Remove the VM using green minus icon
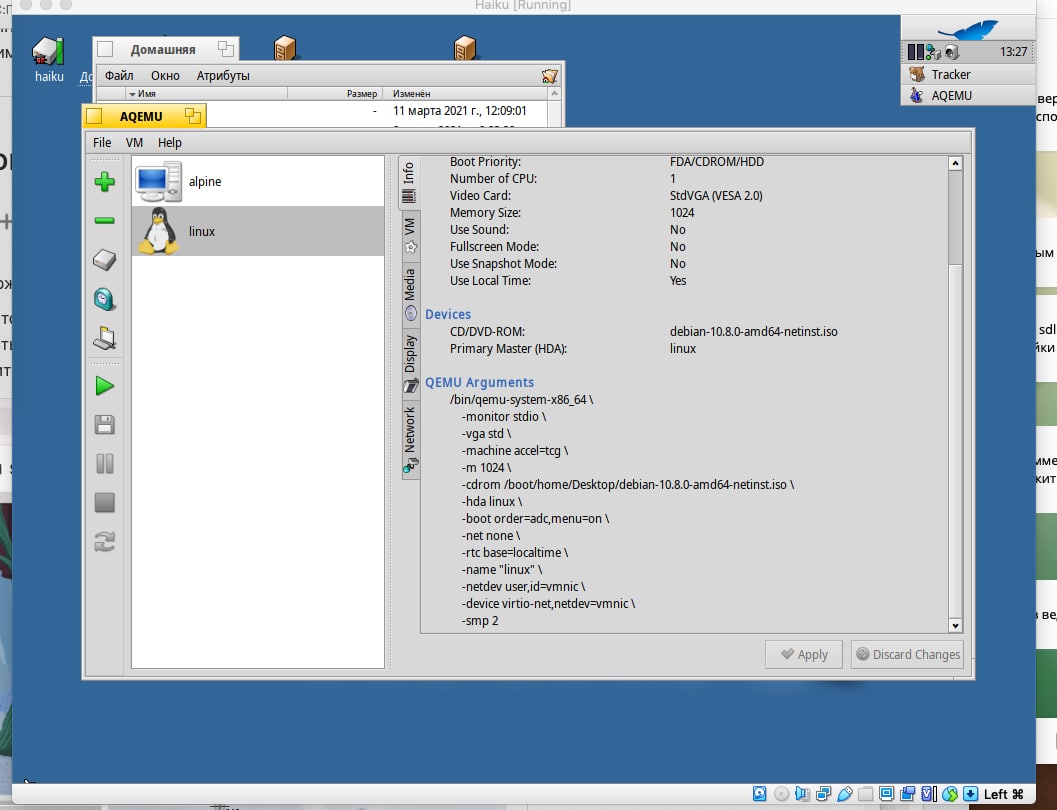The height and width of the screenshot is (810, 1057). coord(104,220)
